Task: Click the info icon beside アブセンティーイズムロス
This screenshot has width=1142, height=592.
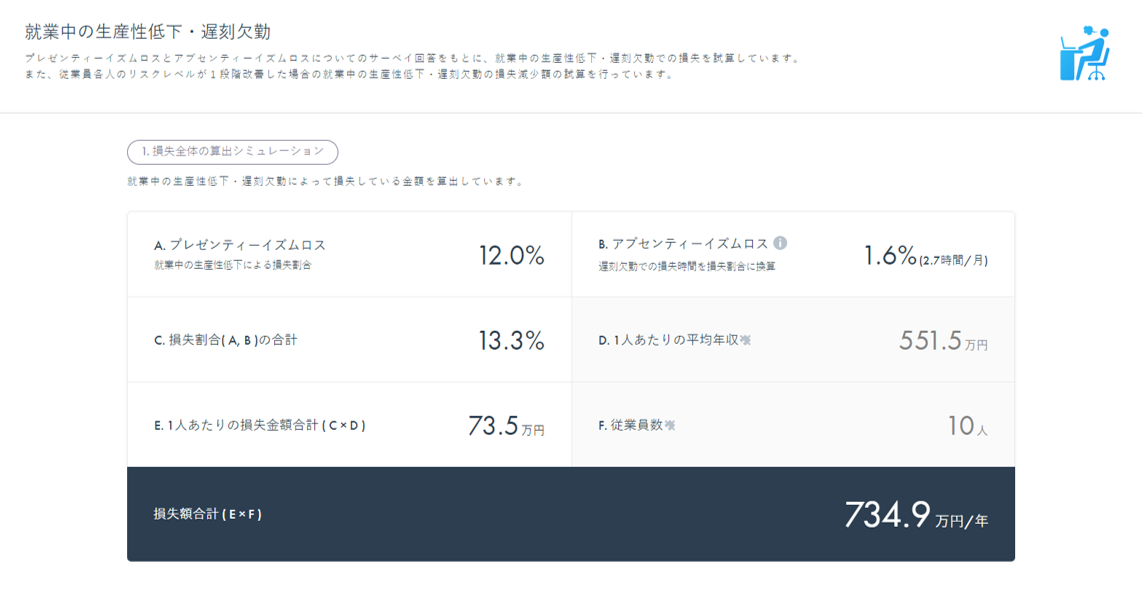Action: coord(780,243)
